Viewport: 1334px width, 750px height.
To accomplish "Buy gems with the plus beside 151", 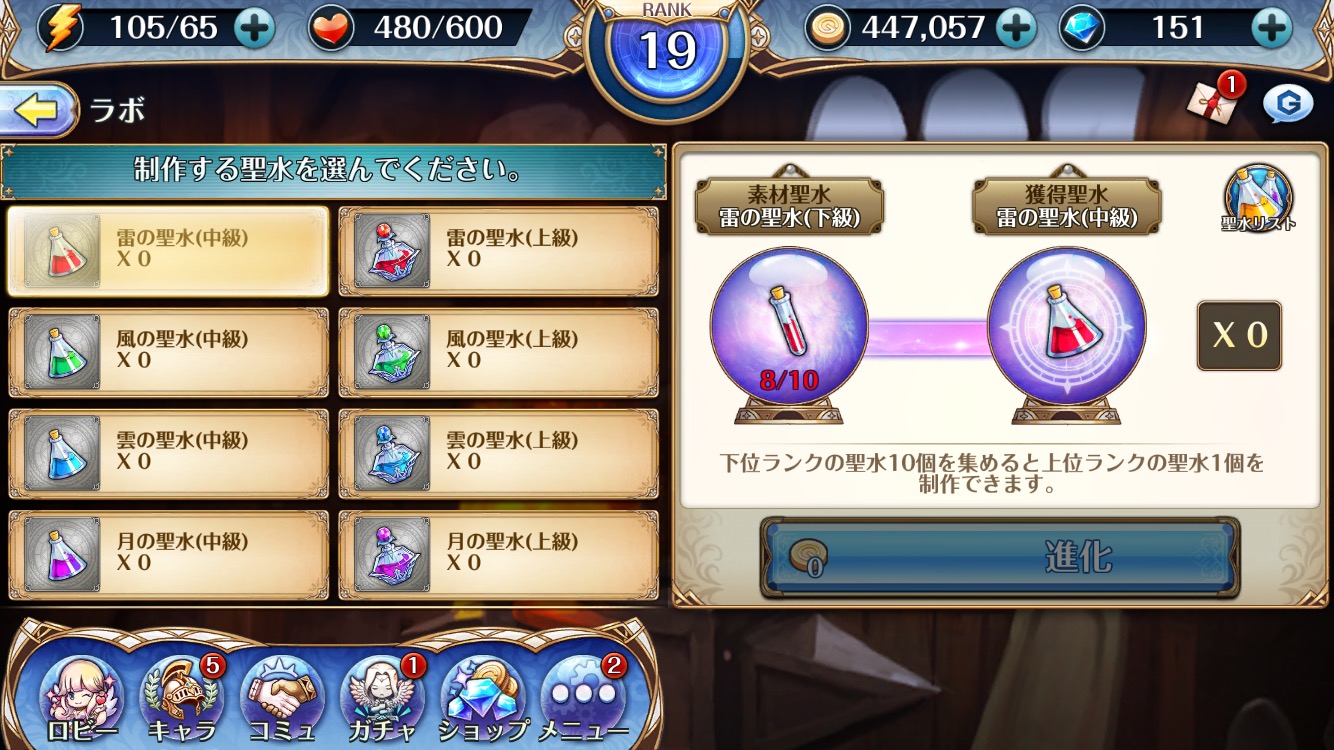I will coord(1272,28).
